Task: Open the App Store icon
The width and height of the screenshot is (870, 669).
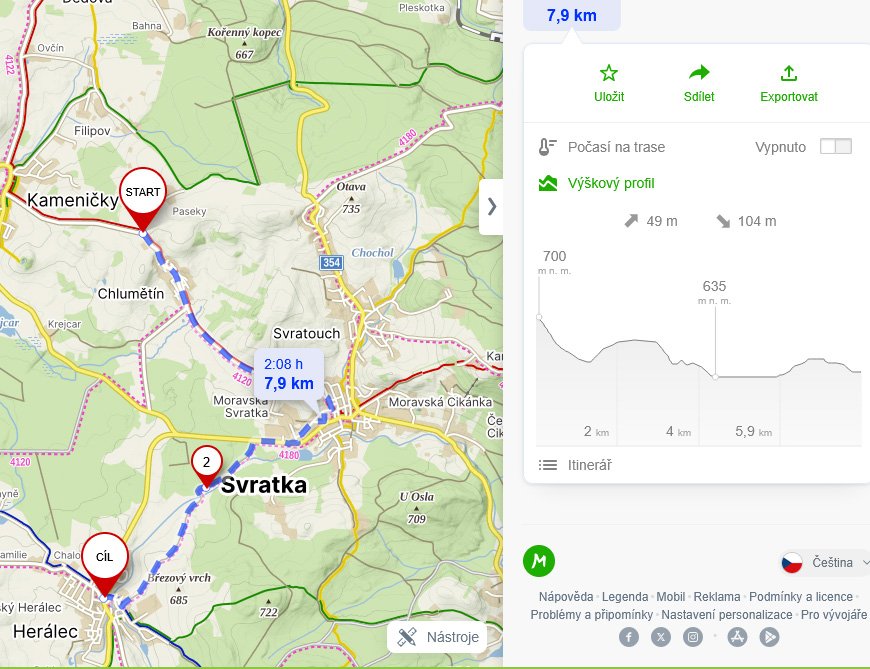Action: [738, 637]
